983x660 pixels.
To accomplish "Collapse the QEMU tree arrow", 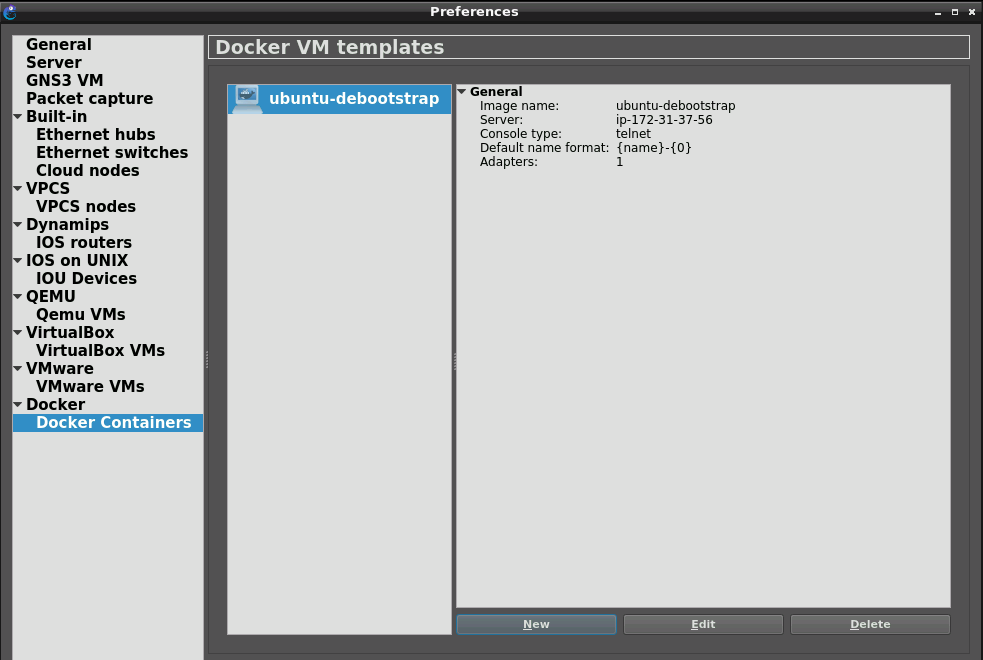I will click(18, 296).
